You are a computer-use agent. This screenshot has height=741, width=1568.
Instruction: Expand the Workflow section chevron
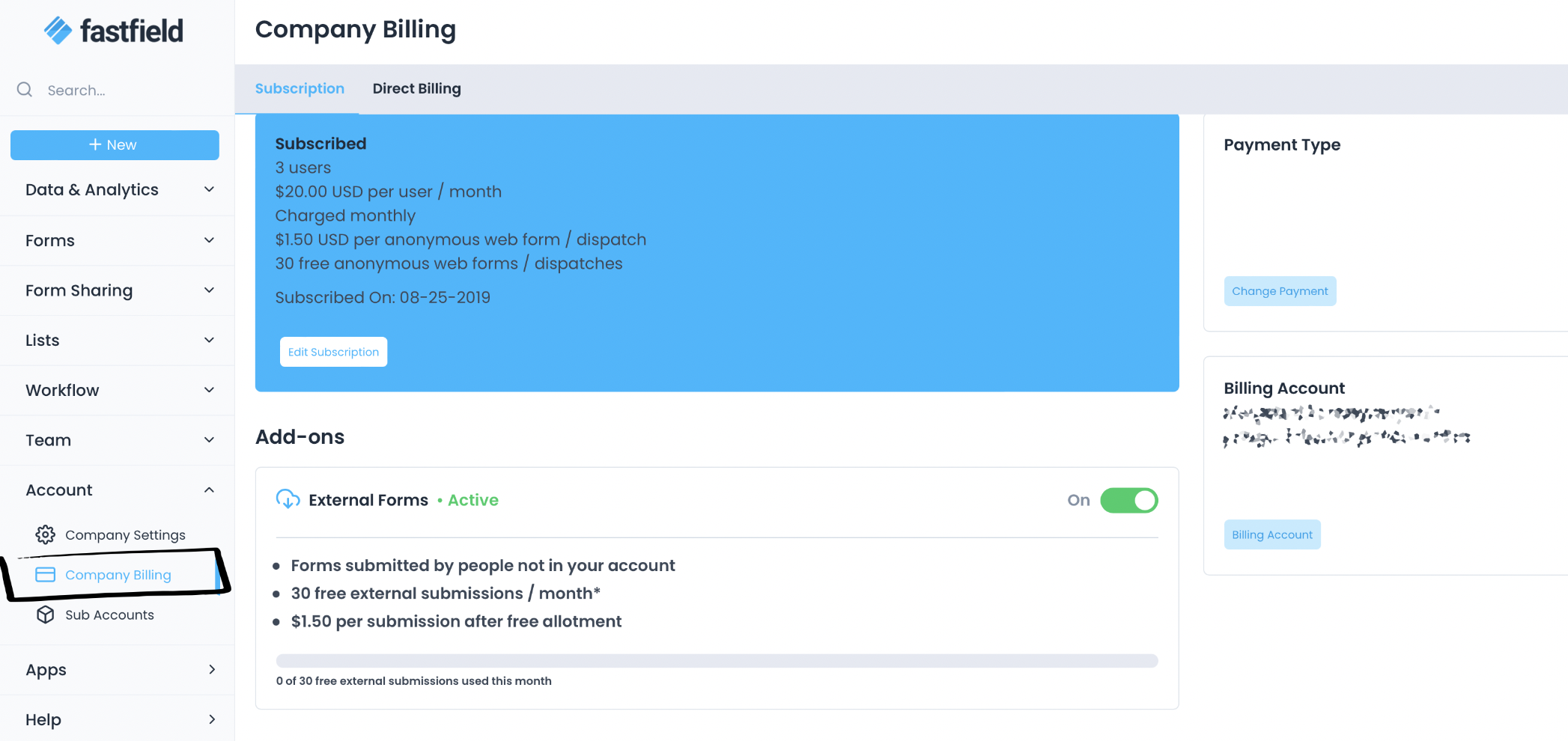tap(210, 390)
